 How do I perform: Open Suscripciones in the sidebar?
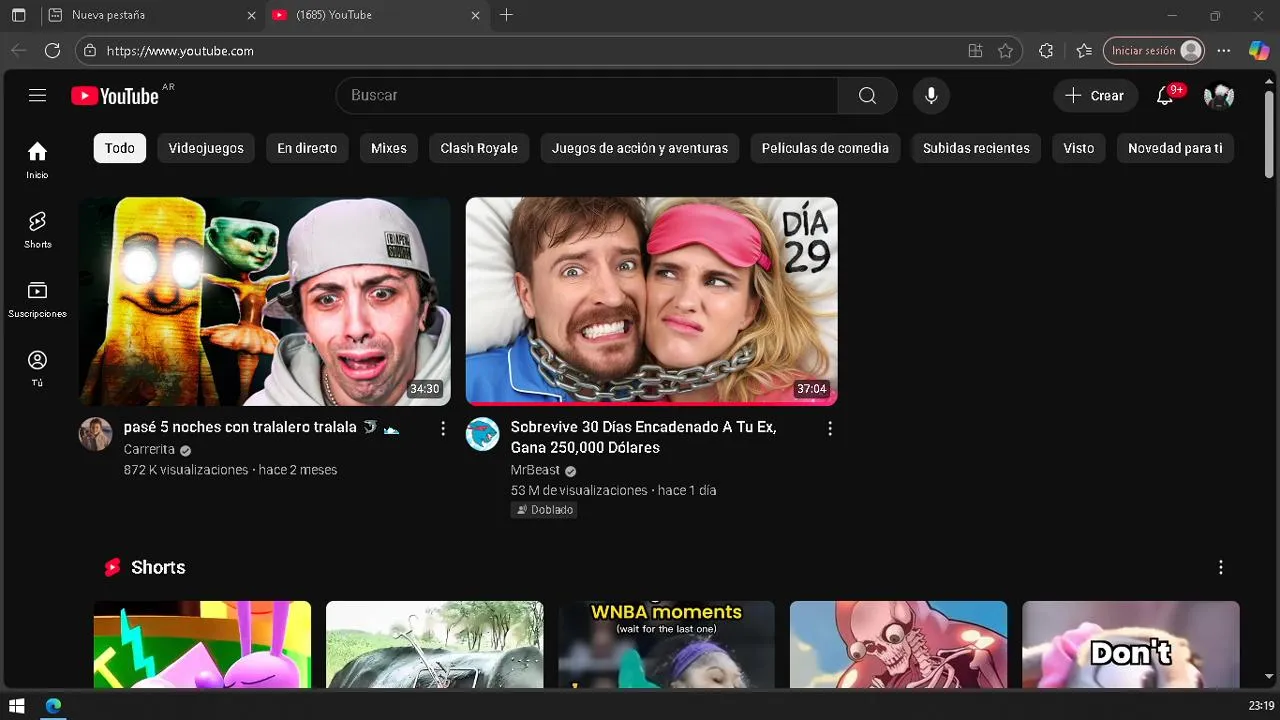(37, 299)
